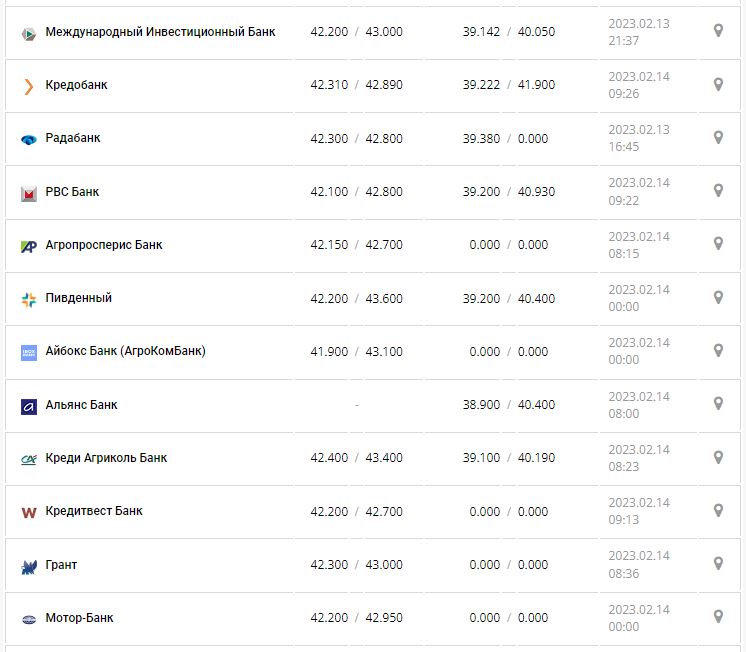Click the Радабанк blue logo icon

point(28,139)
